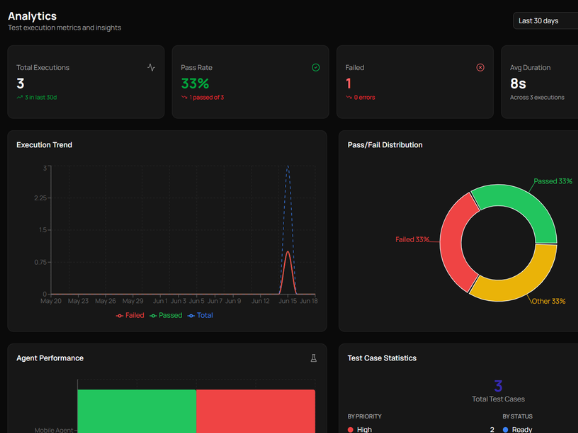Click the green checkmark icon in Pass Rate
The image size is (578, 433).
[316, 67]
